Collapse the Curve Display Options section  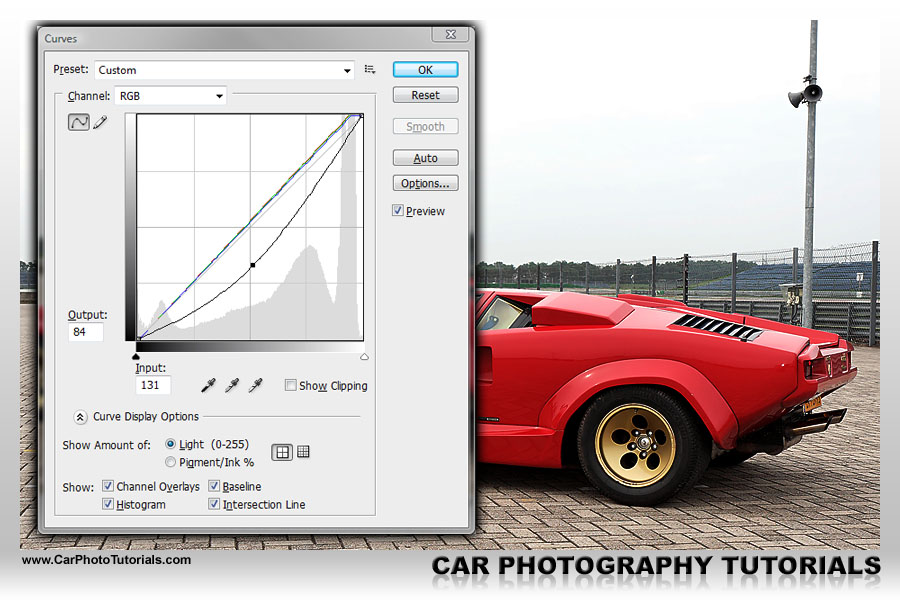pos(80,417)
